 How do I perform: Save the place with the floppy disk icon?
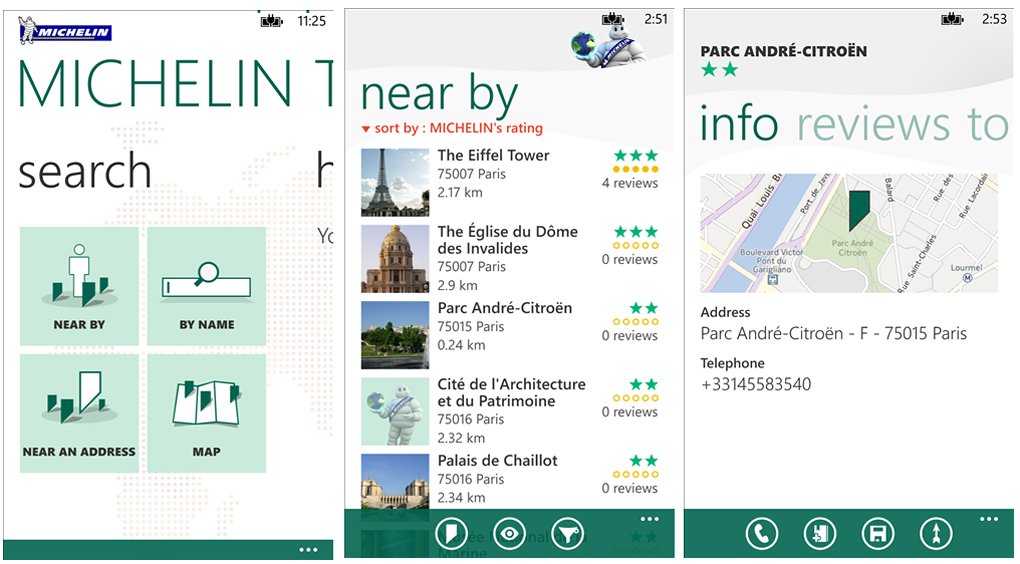[x=878, y=534]
